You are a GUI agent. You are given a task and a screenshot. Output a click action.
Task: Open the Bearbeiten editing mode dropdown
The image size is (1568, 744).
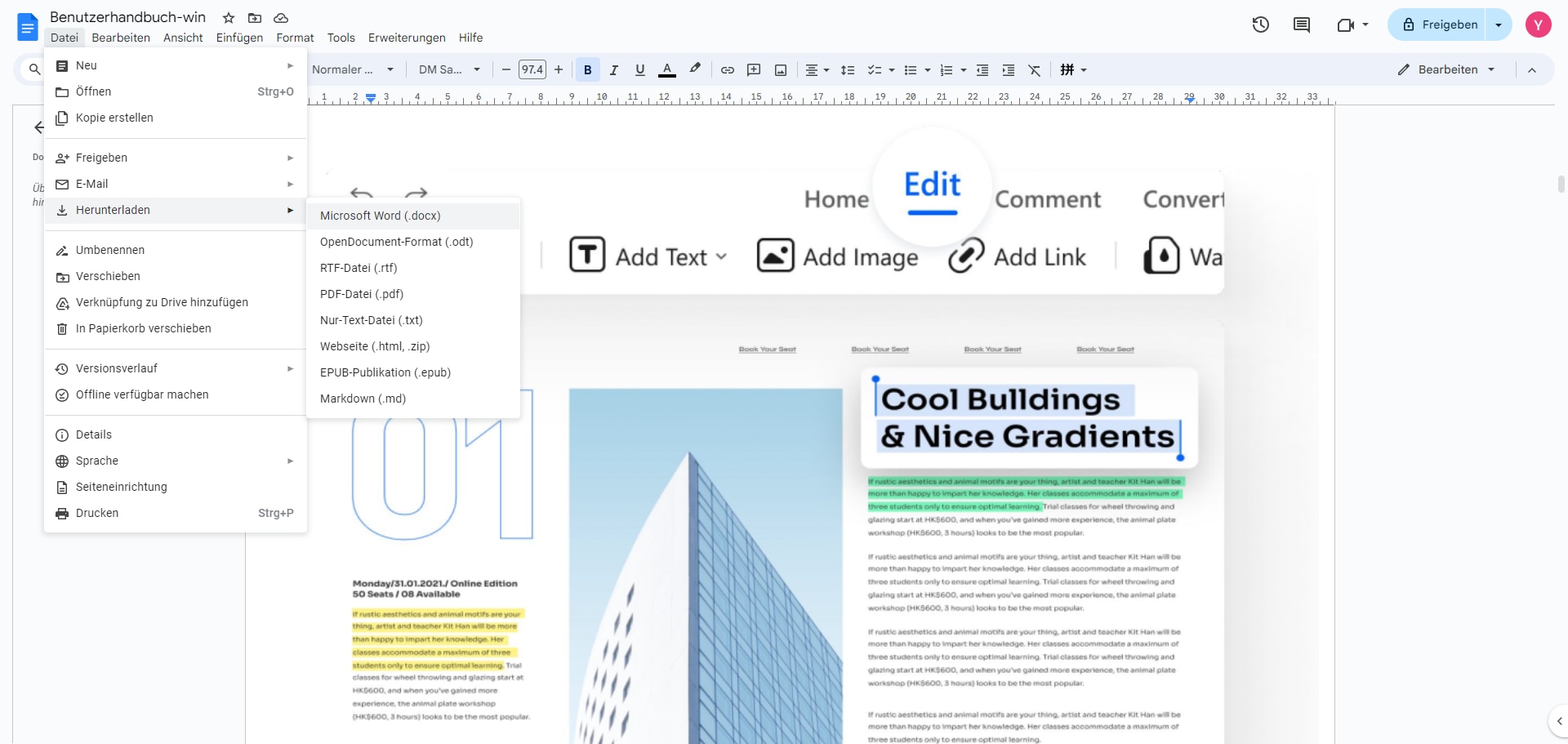1446,70
